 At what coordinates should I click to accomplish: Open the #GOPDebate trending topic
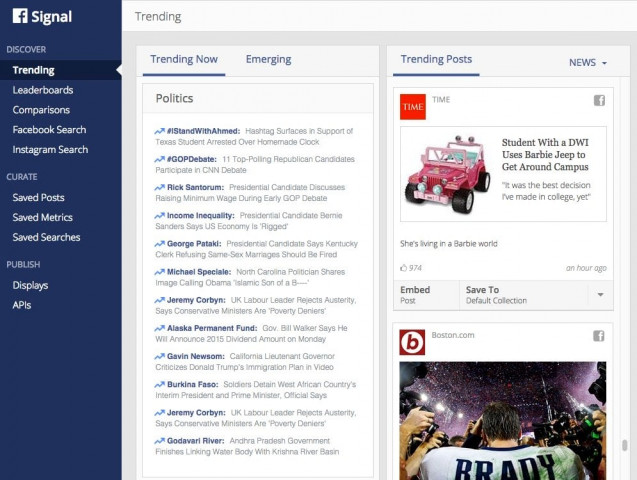(x=191, y=159)
